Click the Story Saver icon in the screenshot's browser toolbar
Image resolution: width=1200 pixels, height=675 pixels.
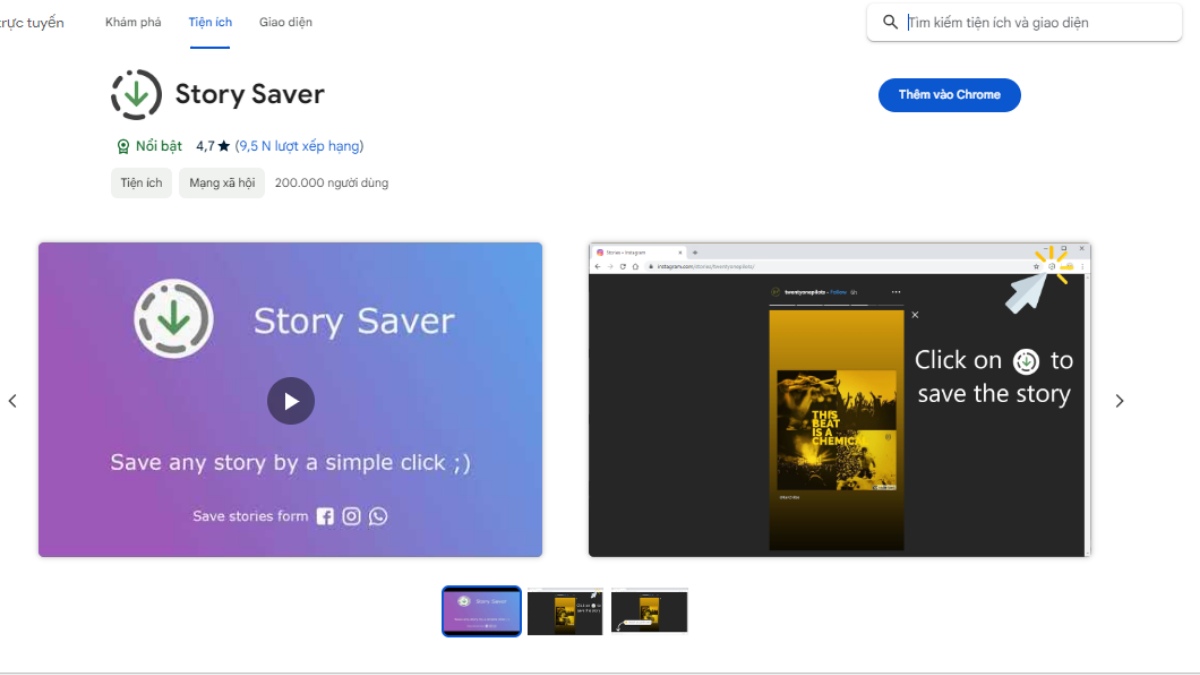1051,267
